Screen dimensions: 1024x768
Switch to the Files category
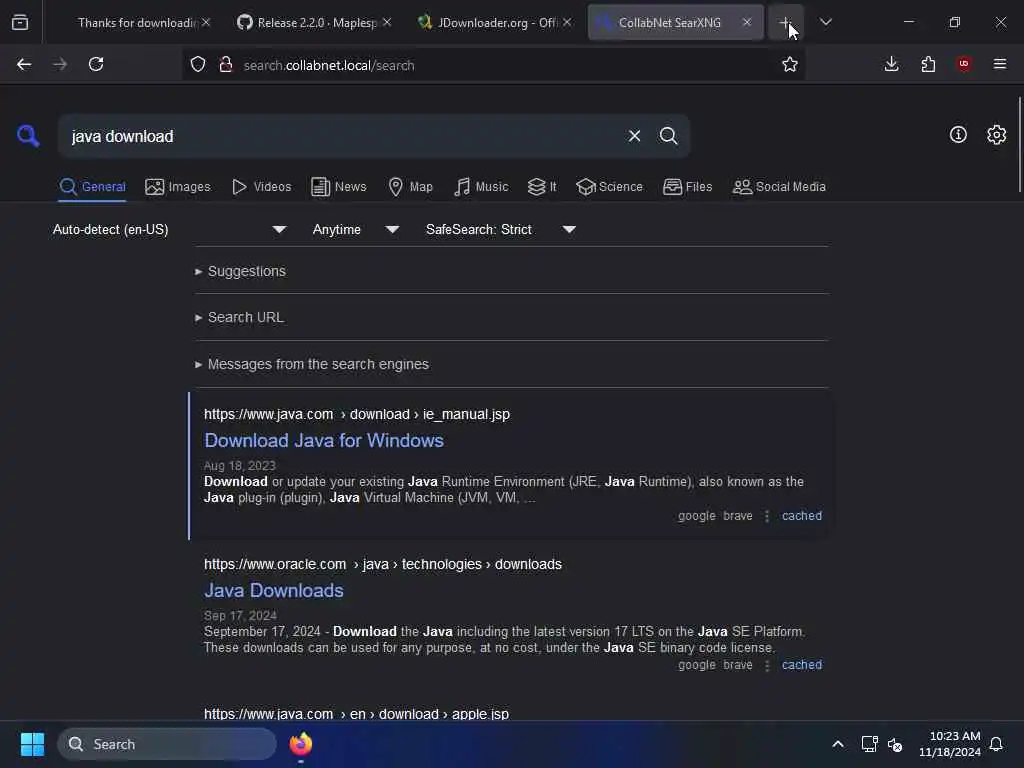pos(687,187)
